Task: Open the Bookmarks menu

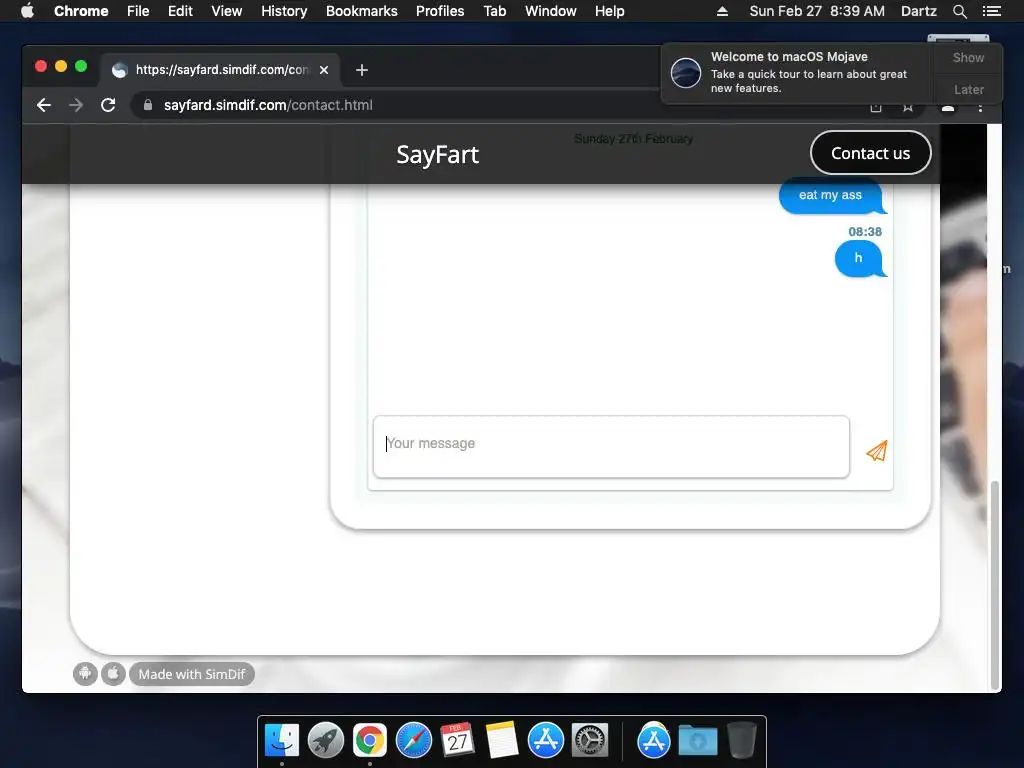Action: coord(362,11)
